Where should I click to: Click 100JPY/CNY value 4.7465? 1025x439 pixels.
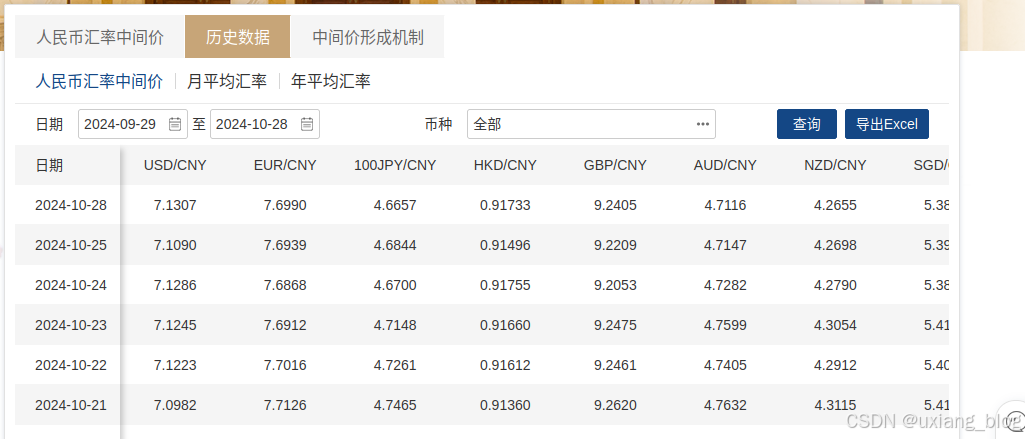pos(395,405)
